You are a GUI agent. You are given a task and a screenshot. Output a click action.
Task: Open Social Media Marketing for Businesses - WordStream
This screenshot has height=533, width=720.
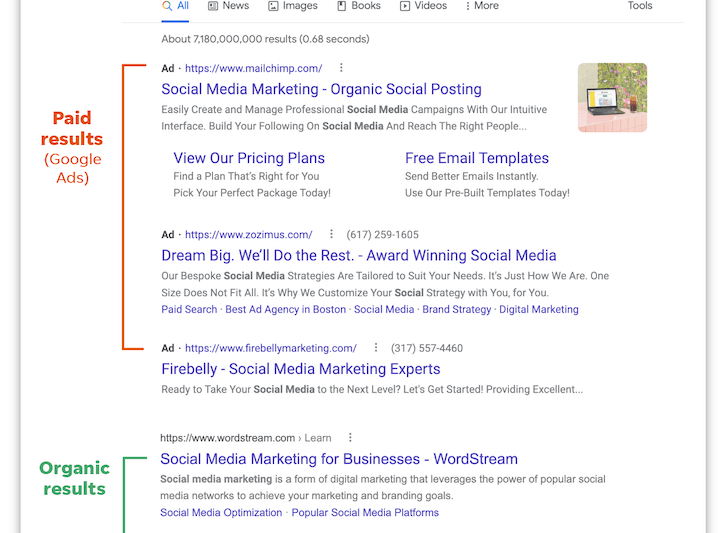coord(339,459)
